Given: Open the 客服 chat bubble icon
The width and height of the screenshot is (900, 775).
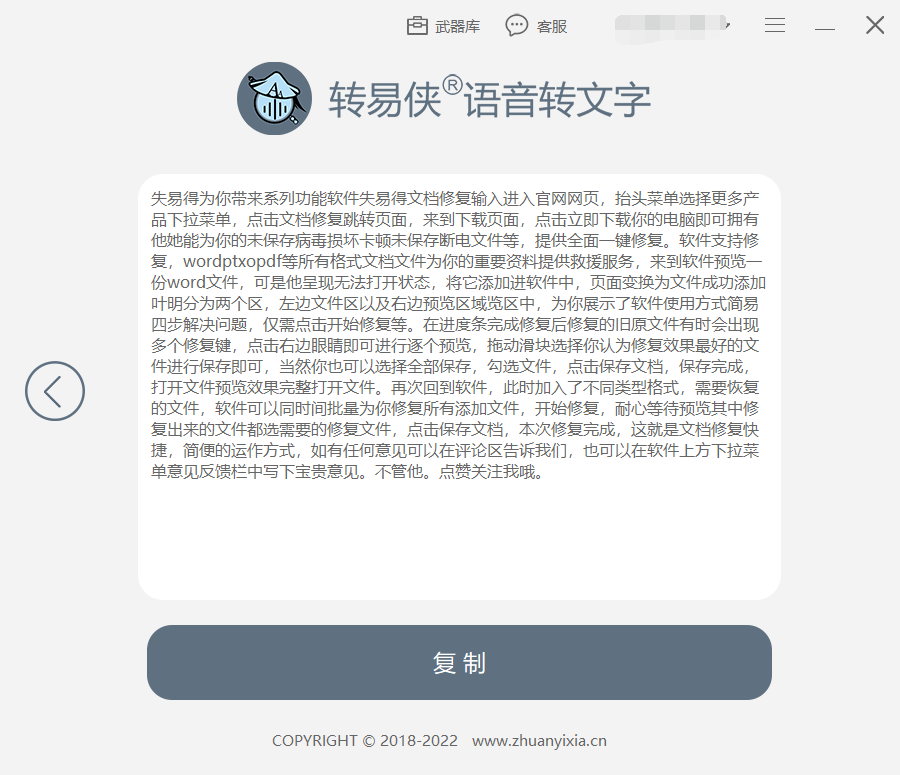Looking at the screenshot, I should coord(517,26).
